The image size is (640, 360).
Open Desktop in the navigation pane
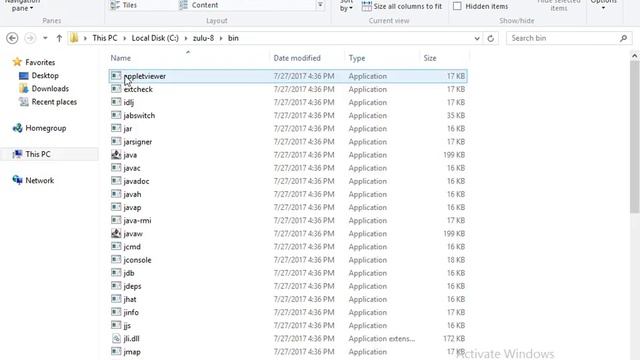45,76
